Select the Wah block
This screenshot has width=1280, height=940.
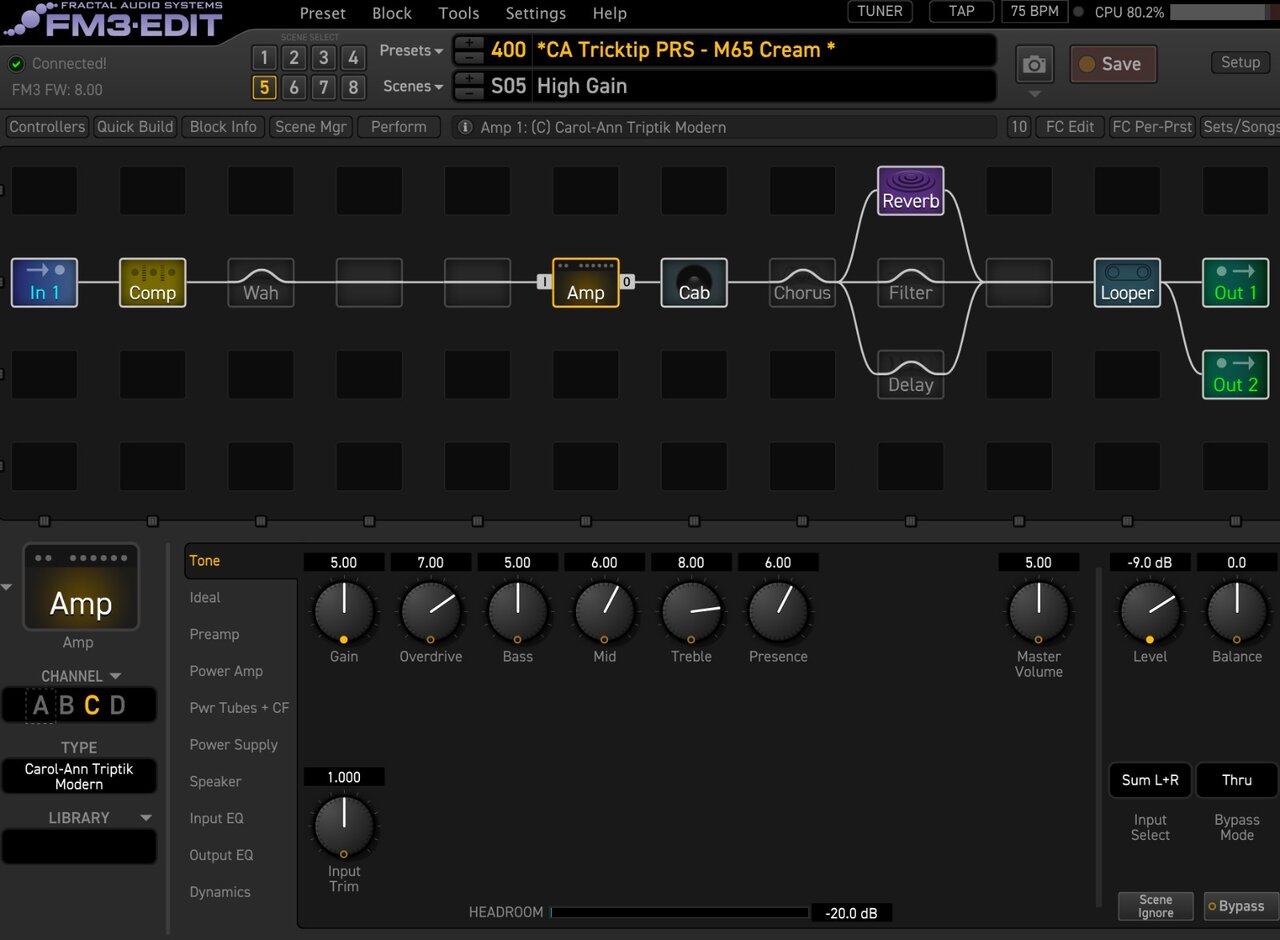pyautogui.click(x=261, y=282)
